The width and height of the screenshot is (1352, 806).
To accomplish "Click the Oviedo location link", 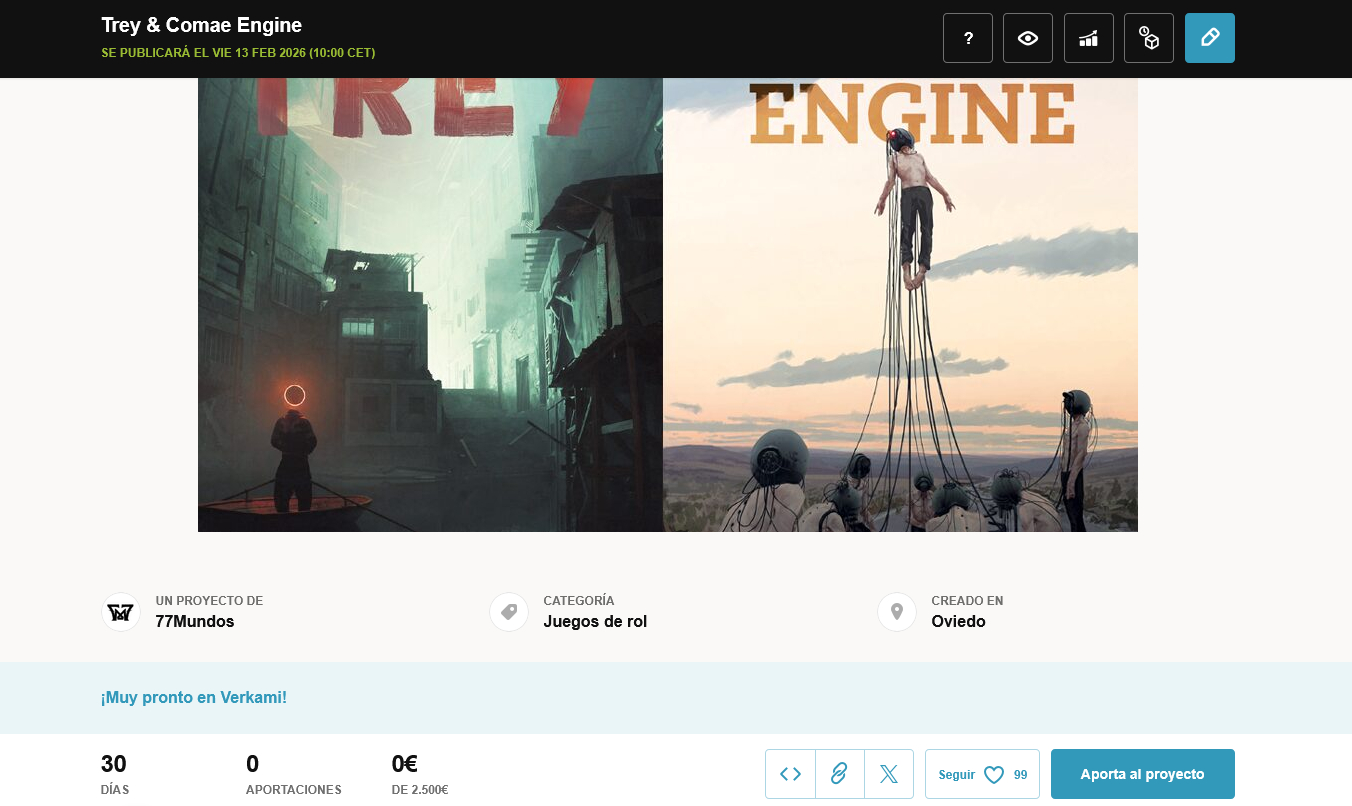I will [958, 621].
